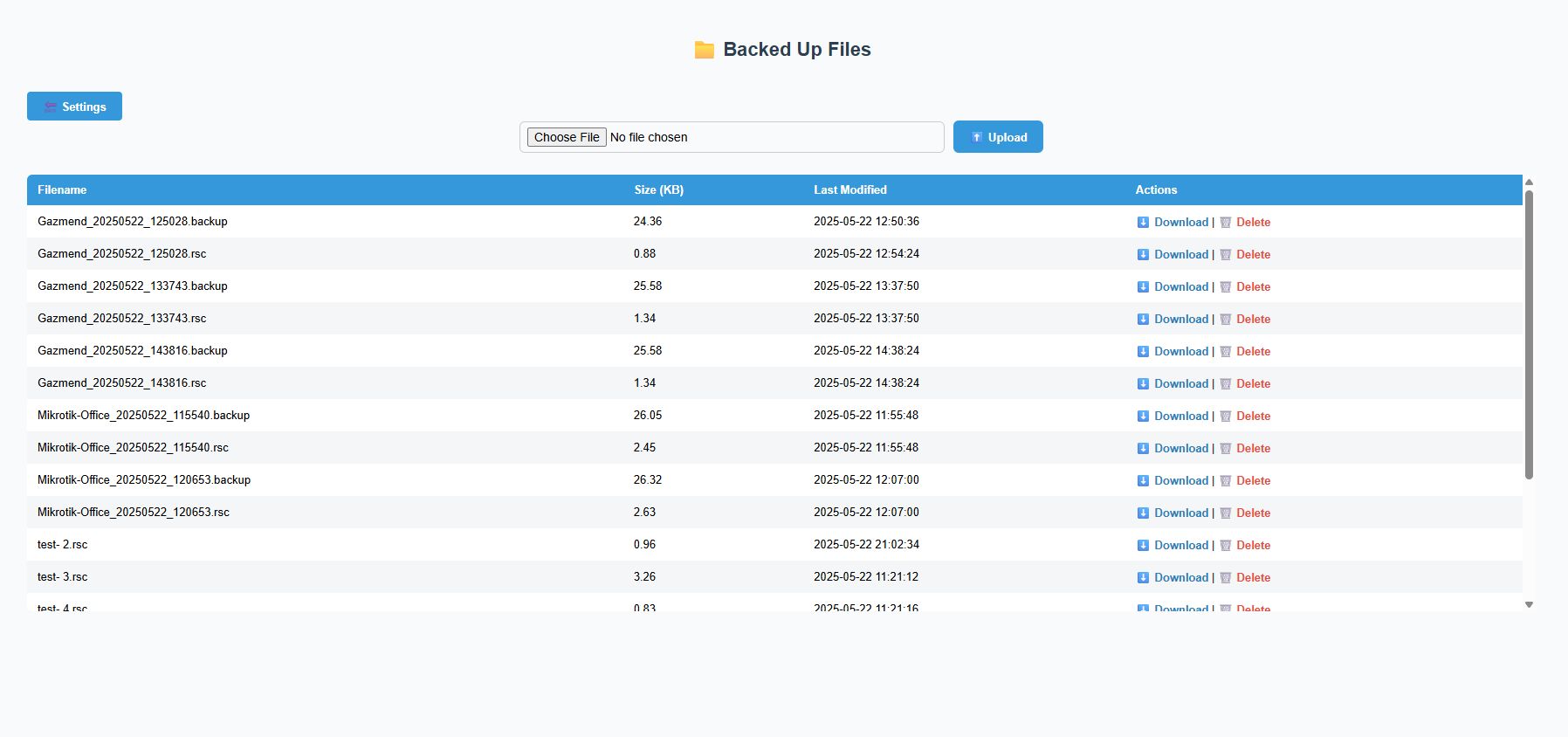Click download icon for Gazmend_20250522_133743.rsc
The image size is (1568, 737).
click(x=1143, y=320)
